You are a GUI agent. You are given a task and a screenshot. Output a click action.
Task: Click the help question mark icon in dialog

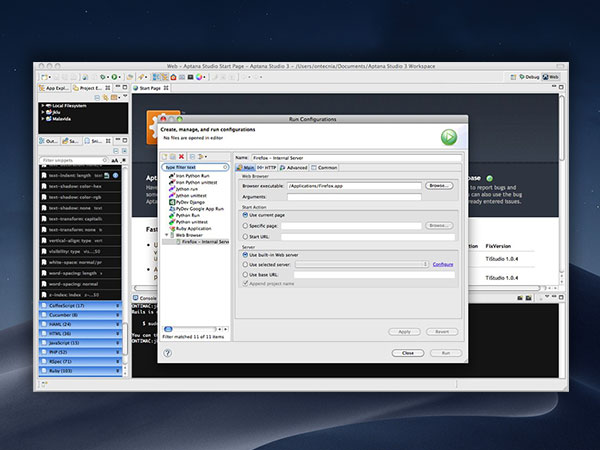168,353
